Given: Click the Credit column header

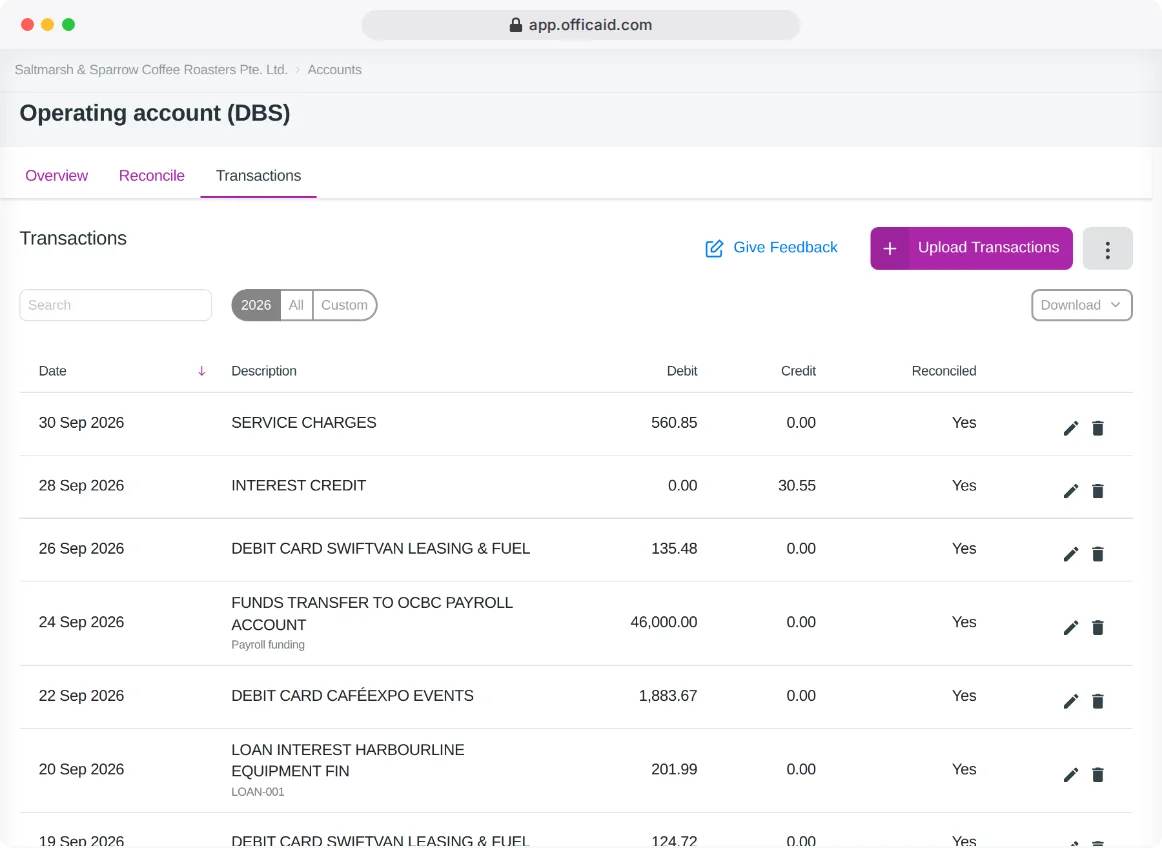Looking at the screenshot, I should pos(798,371).
